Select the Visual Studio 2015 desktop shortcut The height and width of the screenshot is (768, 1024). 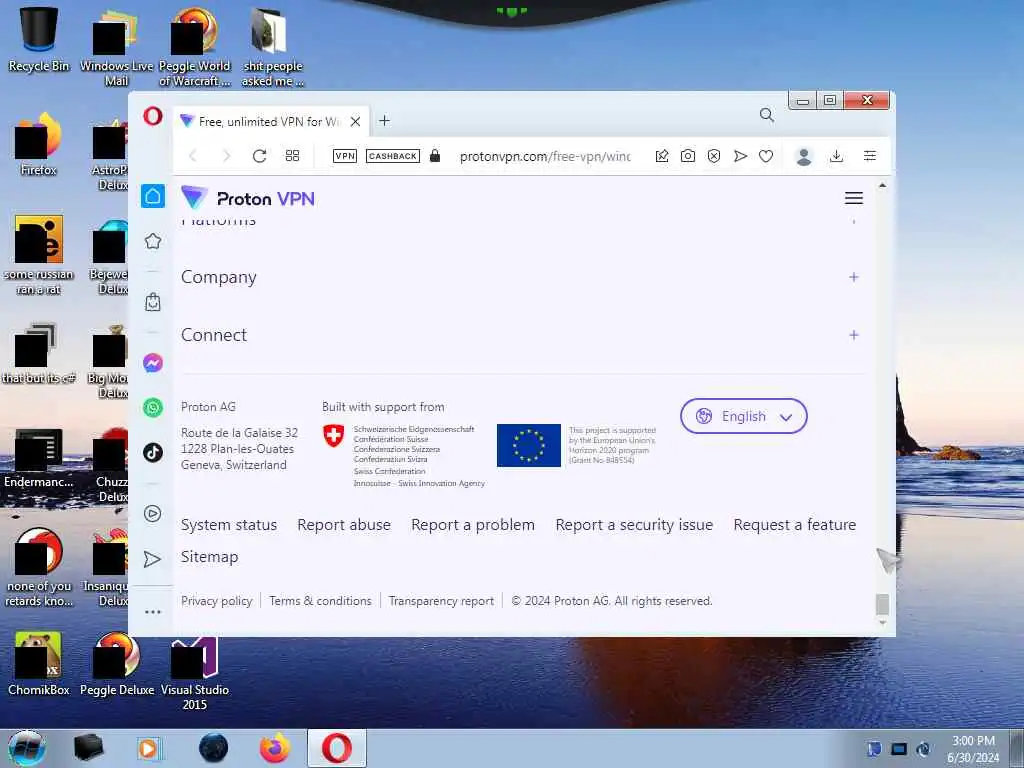click(195, 674)
